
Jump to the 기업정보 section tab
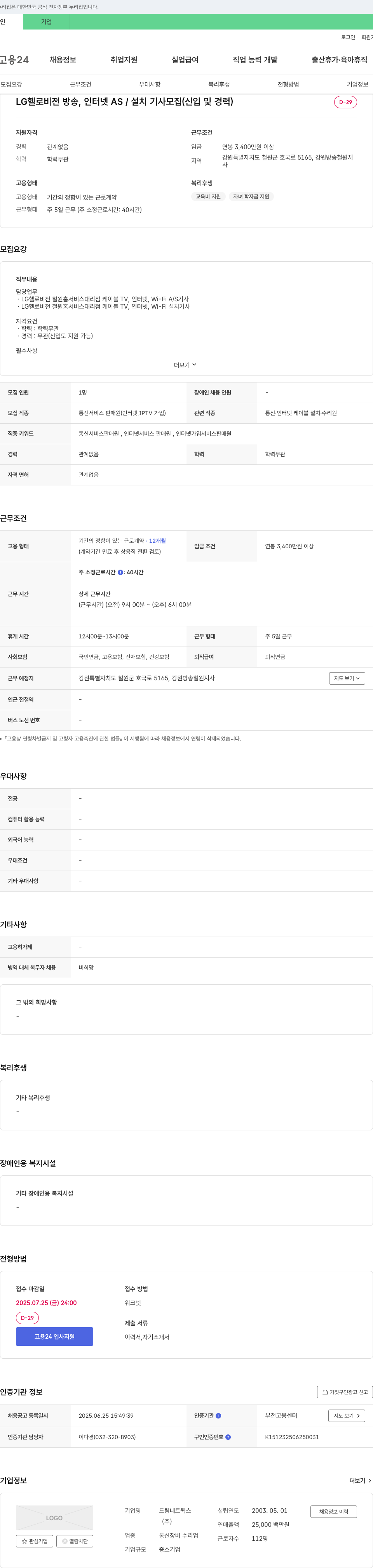point(358,84)
